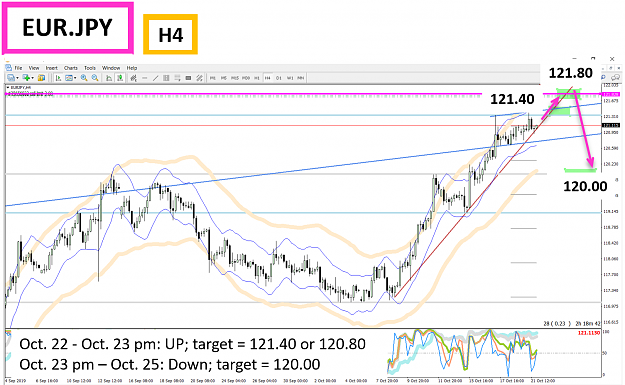This screenshot has height=385, width=625.
Task: Select the Text Label tool icon
Action: click(x=188, y=78)
